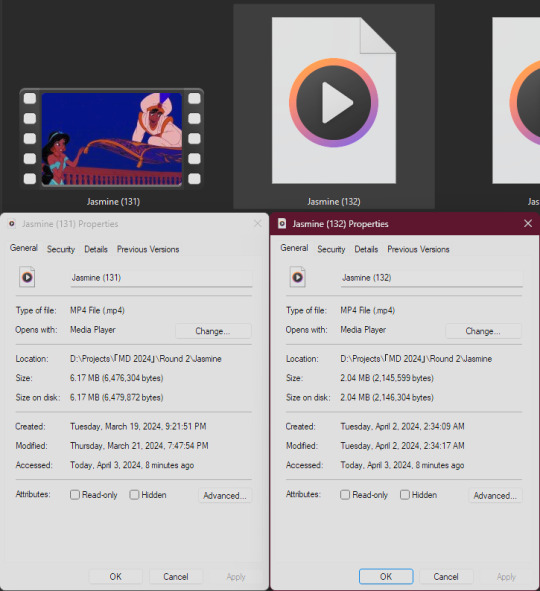Open Previous Versions tab in Jasmine (131) Properties

pos(148,249)
